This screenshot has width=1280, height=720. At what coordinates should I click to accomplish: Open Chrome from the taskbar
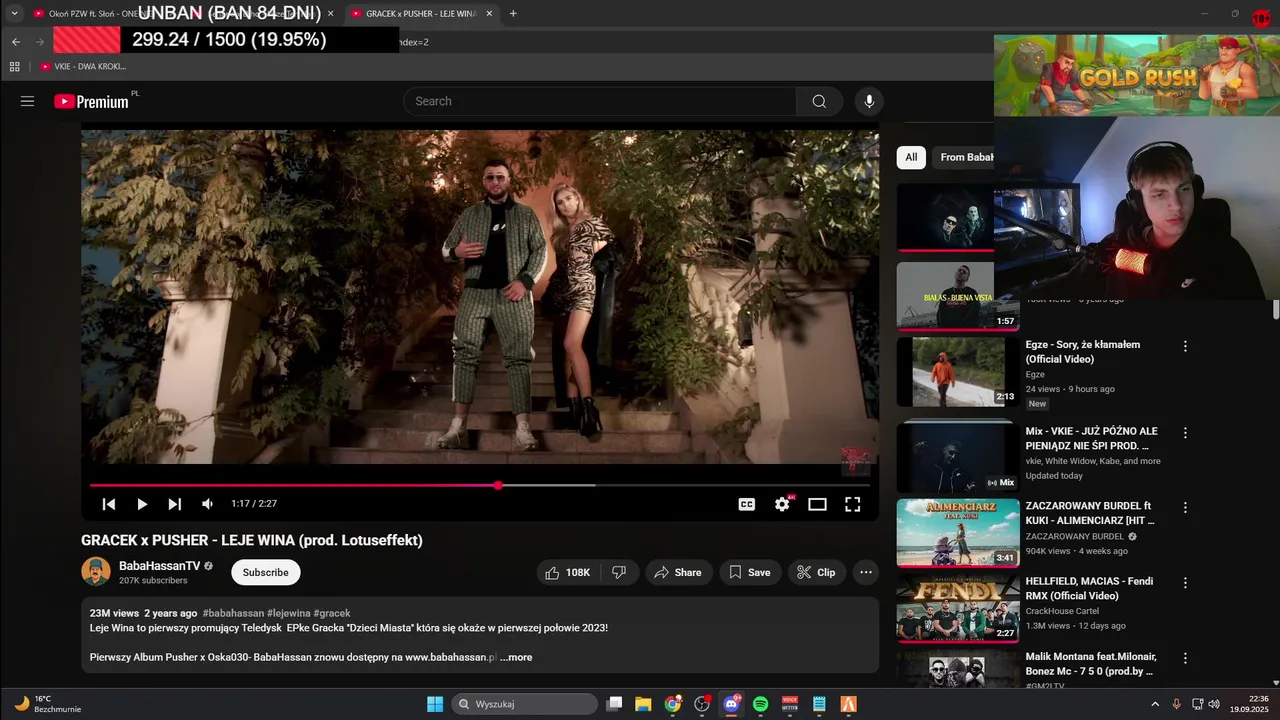coord(672,704)
